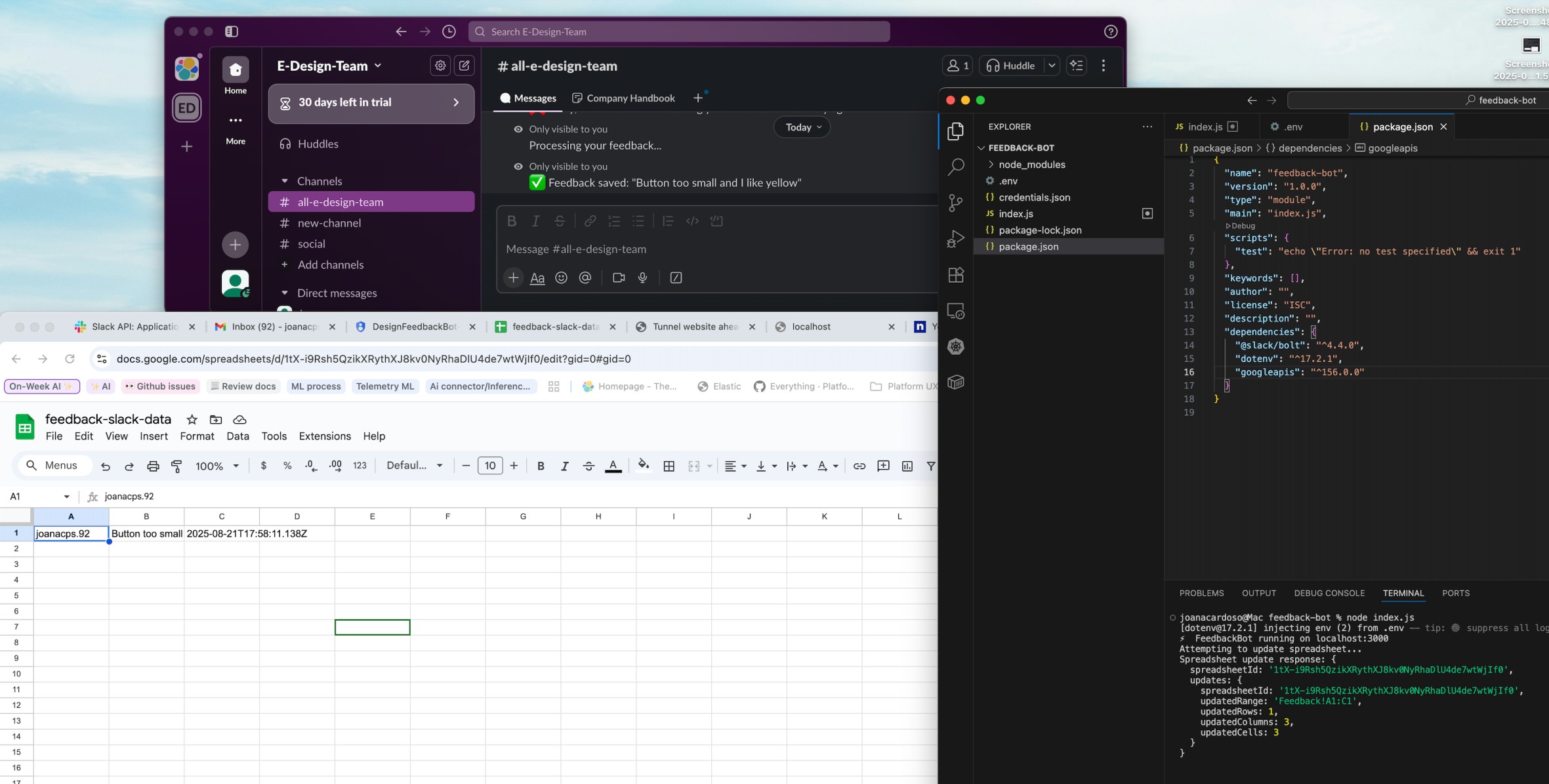This screenshot has height=784, width=1549.
Task: Click Google Sheets insert chart icon
Action: (907, 466)
